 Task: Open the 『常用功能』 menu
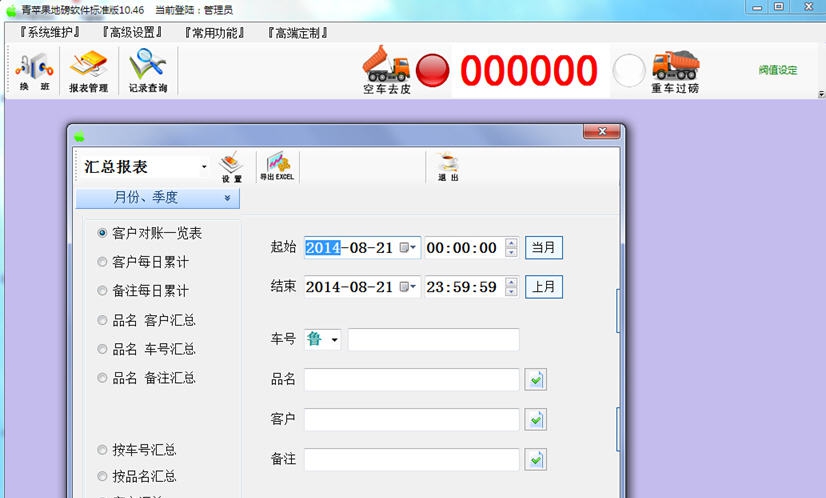click(214, 33)
